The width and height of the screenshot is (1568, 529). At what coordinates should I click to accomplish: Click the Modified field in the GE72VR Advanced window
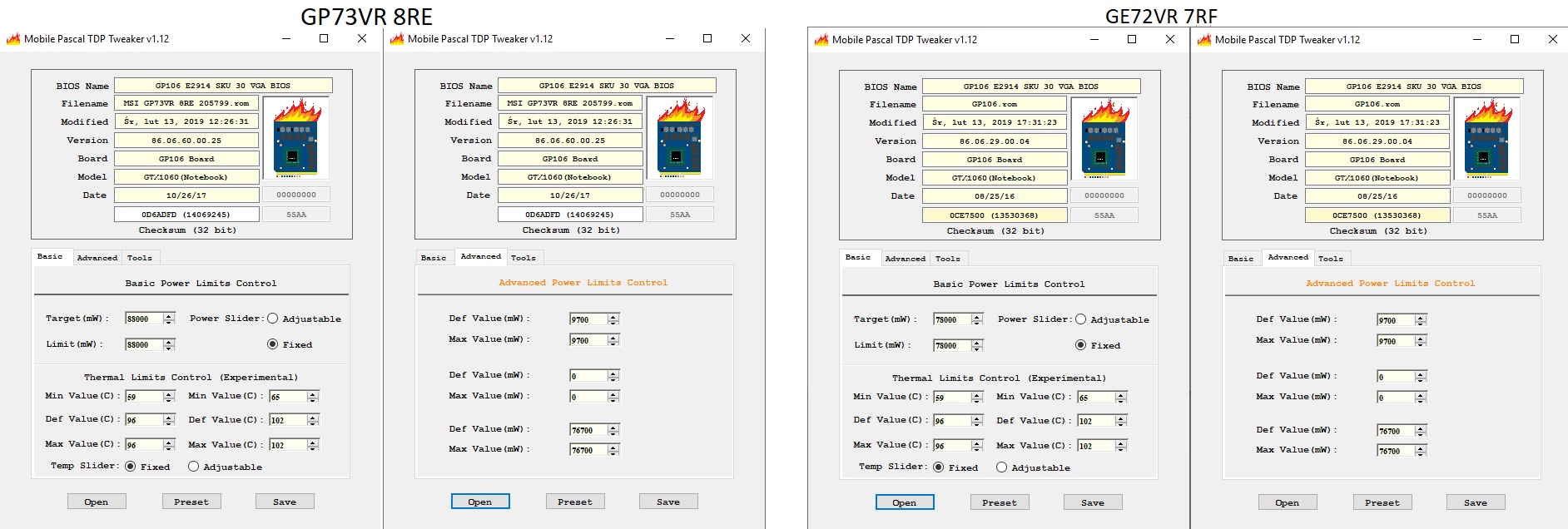1377,122
